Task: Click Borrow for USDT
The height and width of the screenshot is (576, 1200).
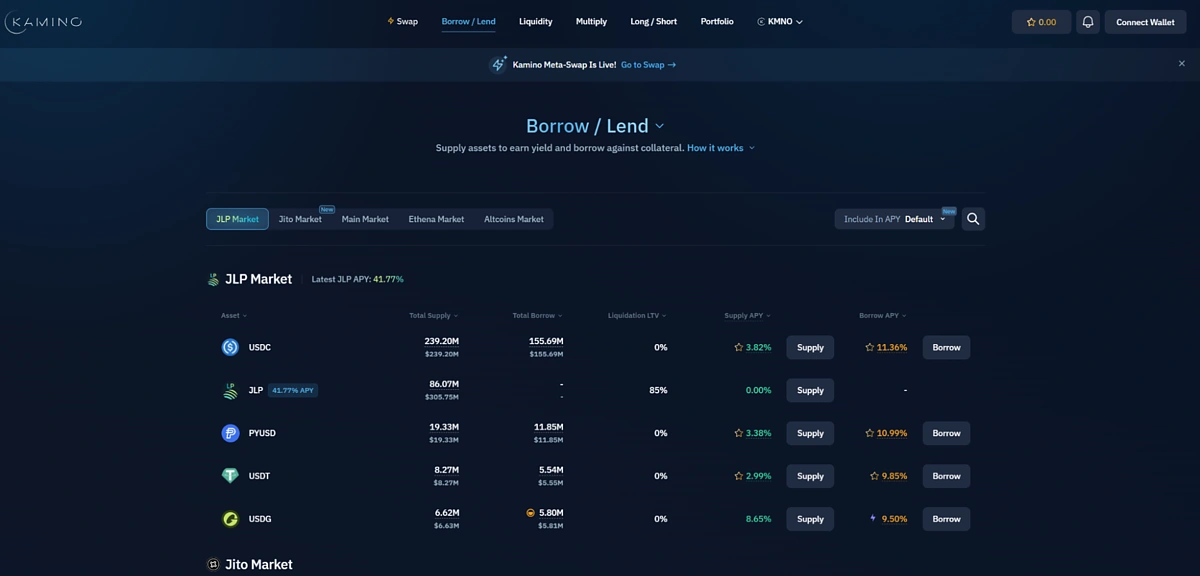Action: [x=946, y=476]
